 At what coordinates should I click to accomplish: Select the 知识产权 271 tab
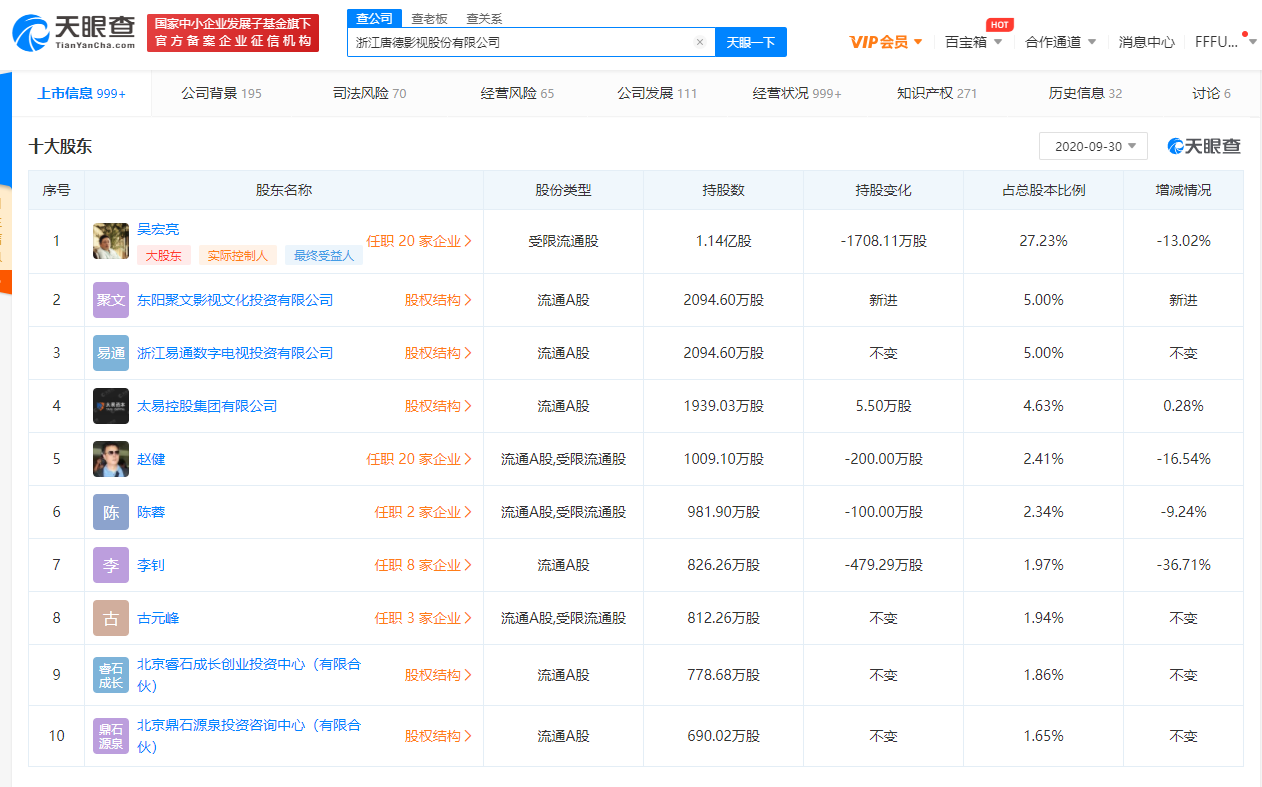click(x=937, y=93)
